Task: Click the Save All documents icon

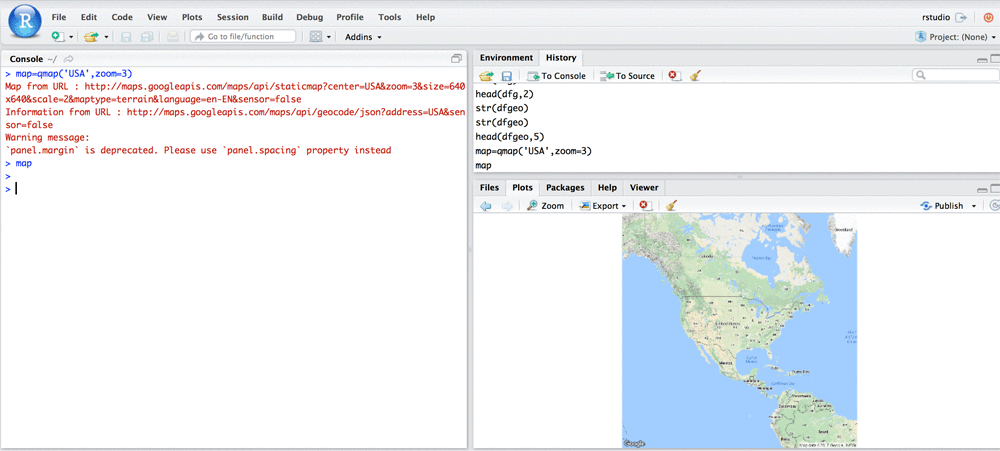Action: pyautogui.click(x=147, y=37)
